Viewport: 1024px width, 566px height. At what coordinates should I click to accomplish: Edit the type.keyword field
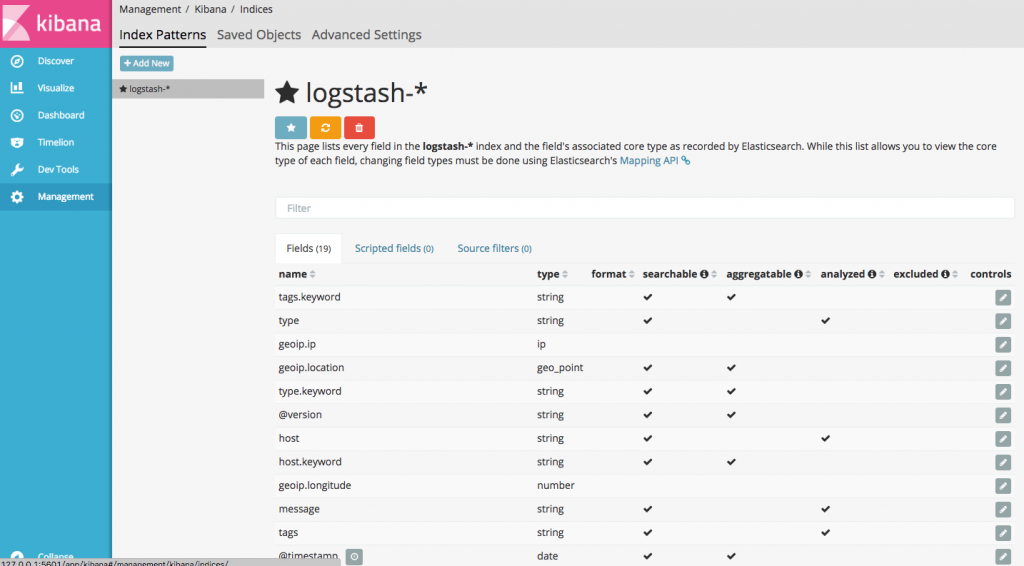1003,392
